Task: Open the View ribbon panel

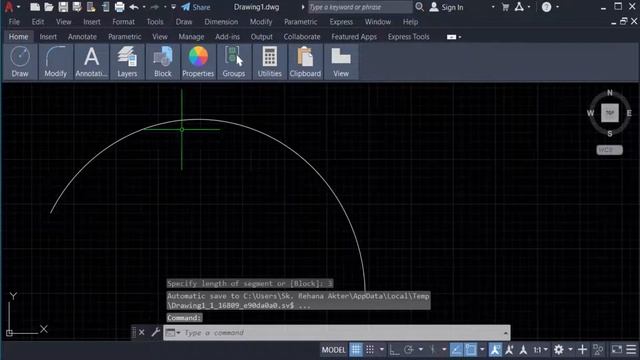Action: [x=341, y=62]
